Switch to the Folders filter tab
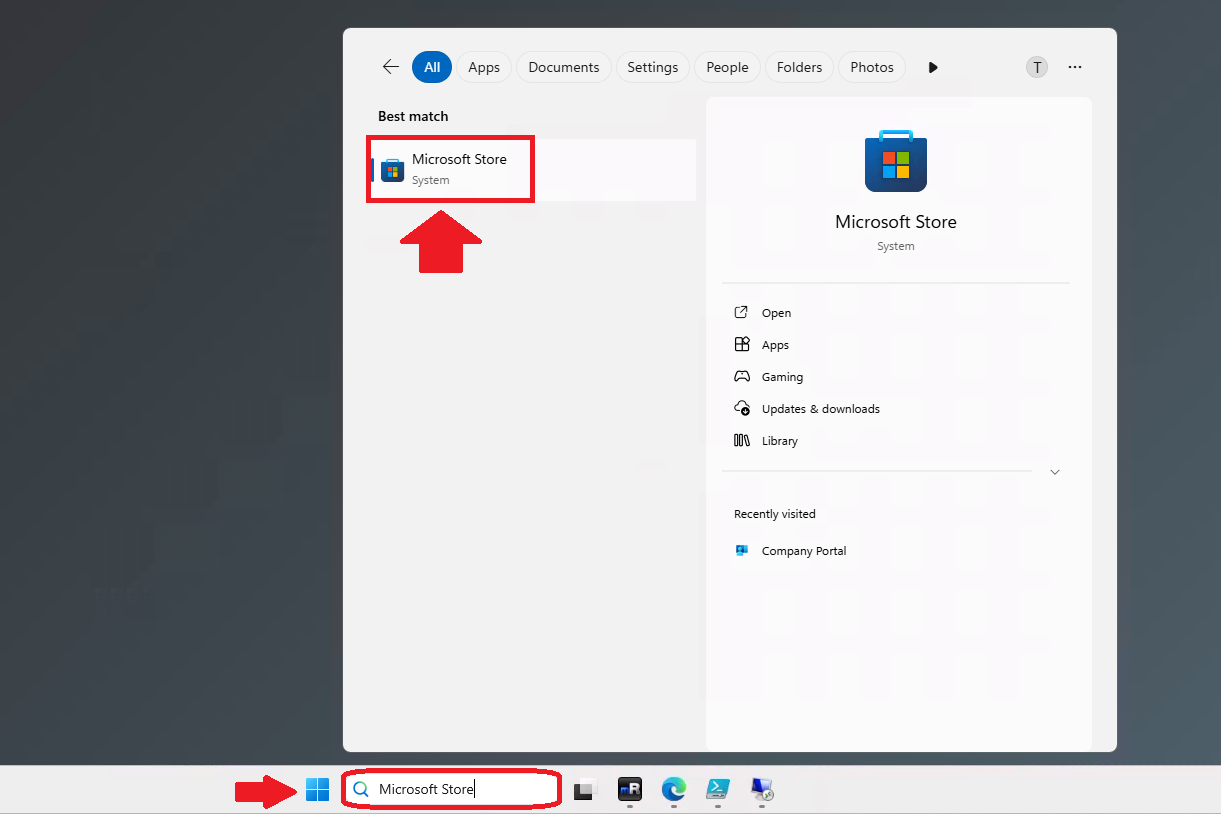The height and width of the screenshot is (814, 1221). (799, 67)
